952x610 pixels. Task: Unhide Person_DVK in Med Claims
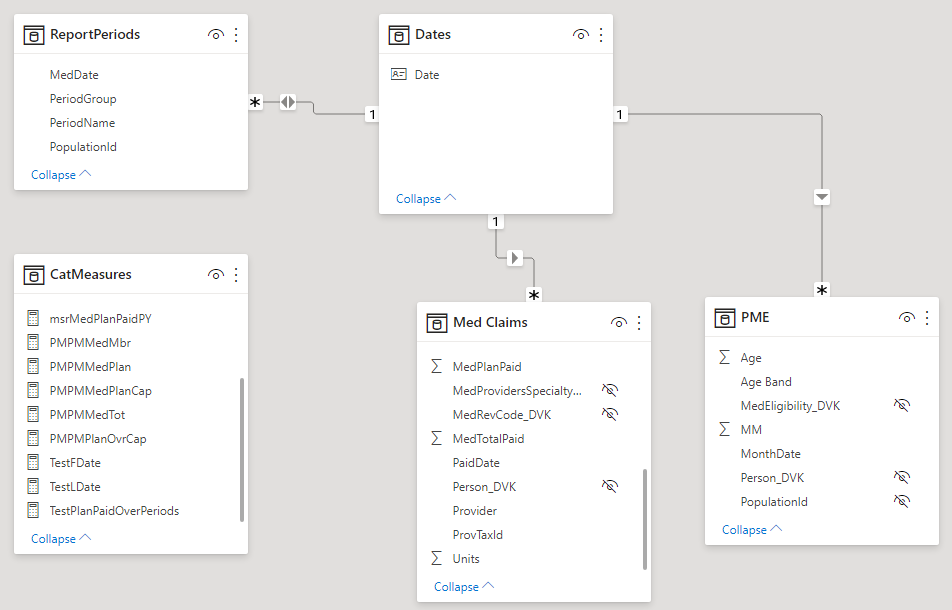[610, 486]
